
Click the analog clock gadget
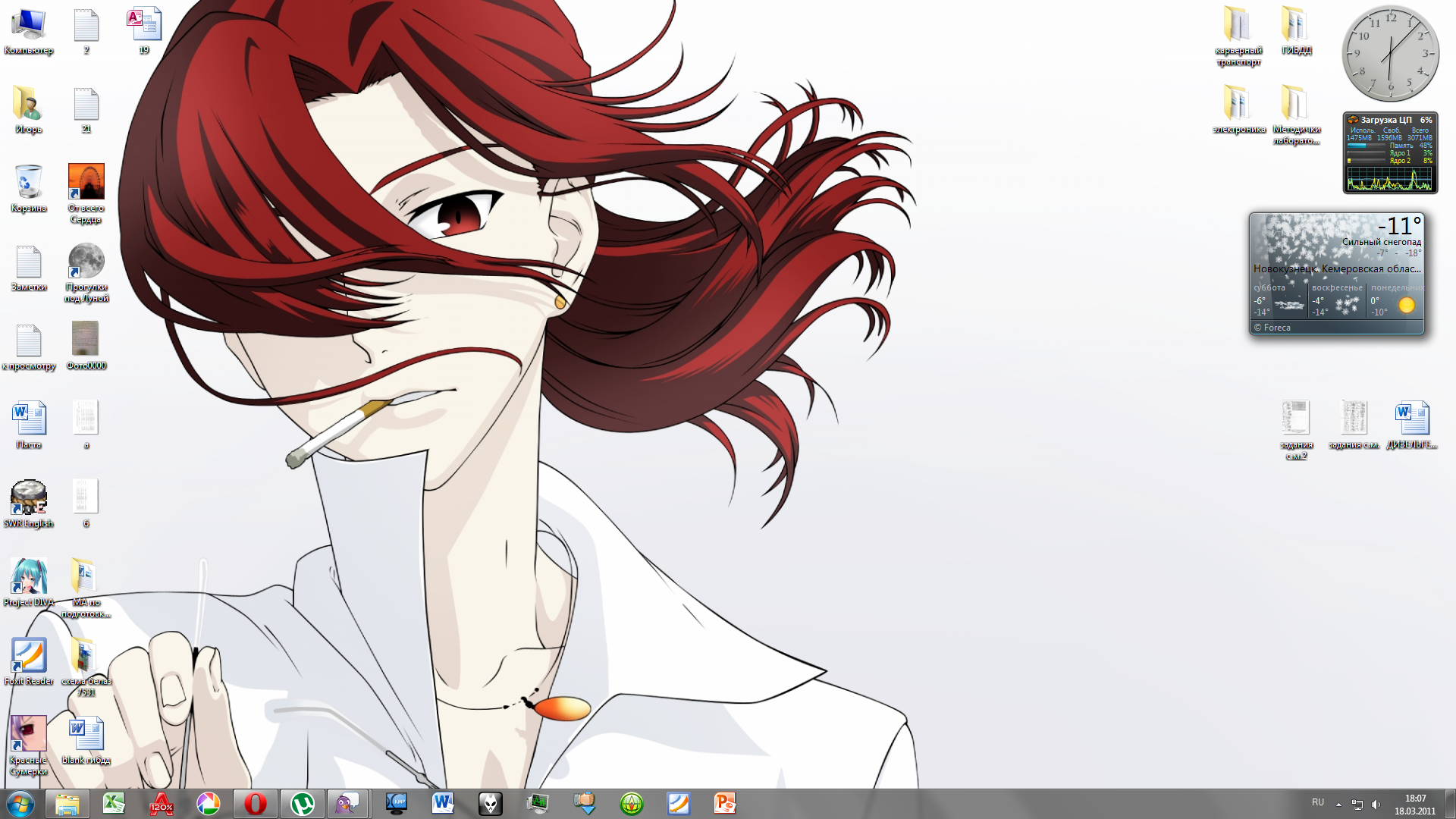click(x=1390, y=54)
